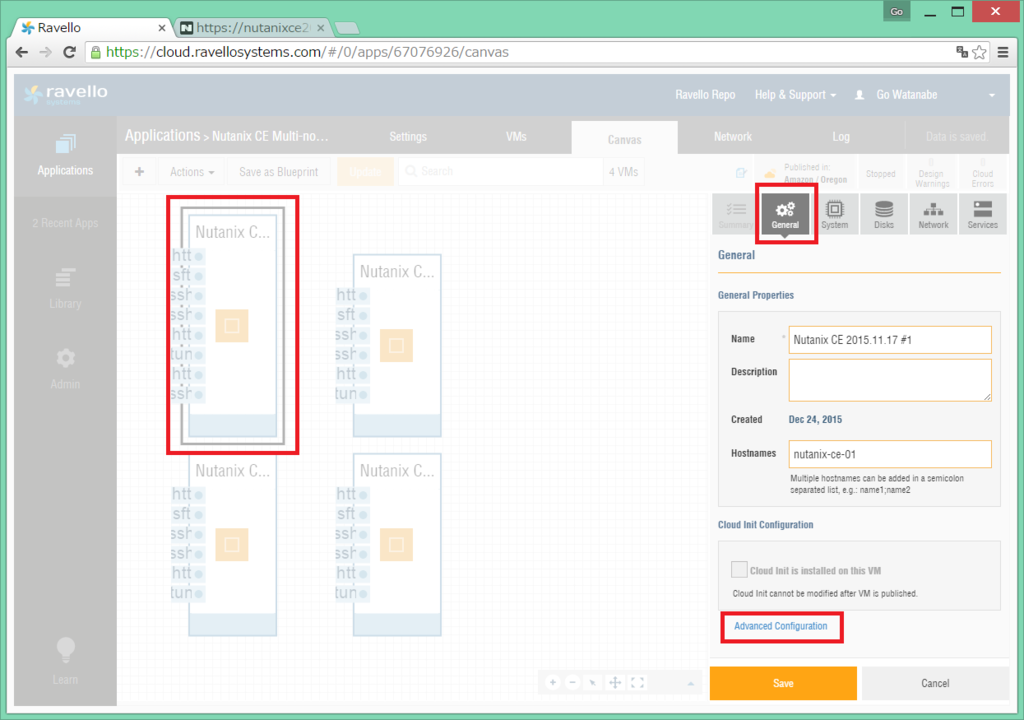Click the Cloud Errors counter
This screenshot has height=720, width=1024.
point(982,172)
